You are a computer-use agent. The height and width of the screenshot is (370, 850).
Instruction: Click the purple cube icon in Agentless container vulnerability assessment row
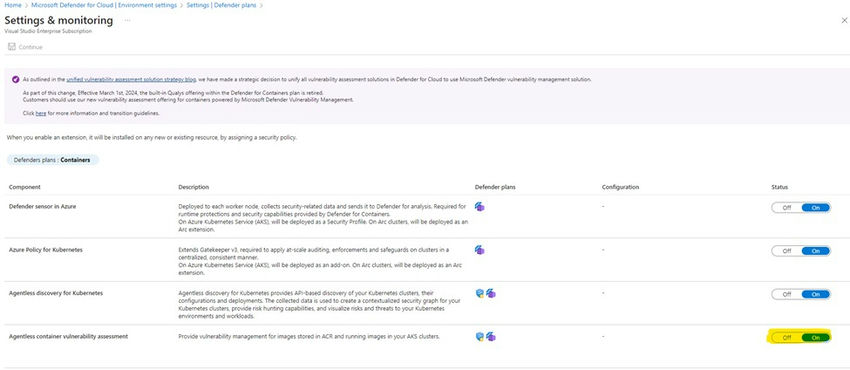point(491,336)
